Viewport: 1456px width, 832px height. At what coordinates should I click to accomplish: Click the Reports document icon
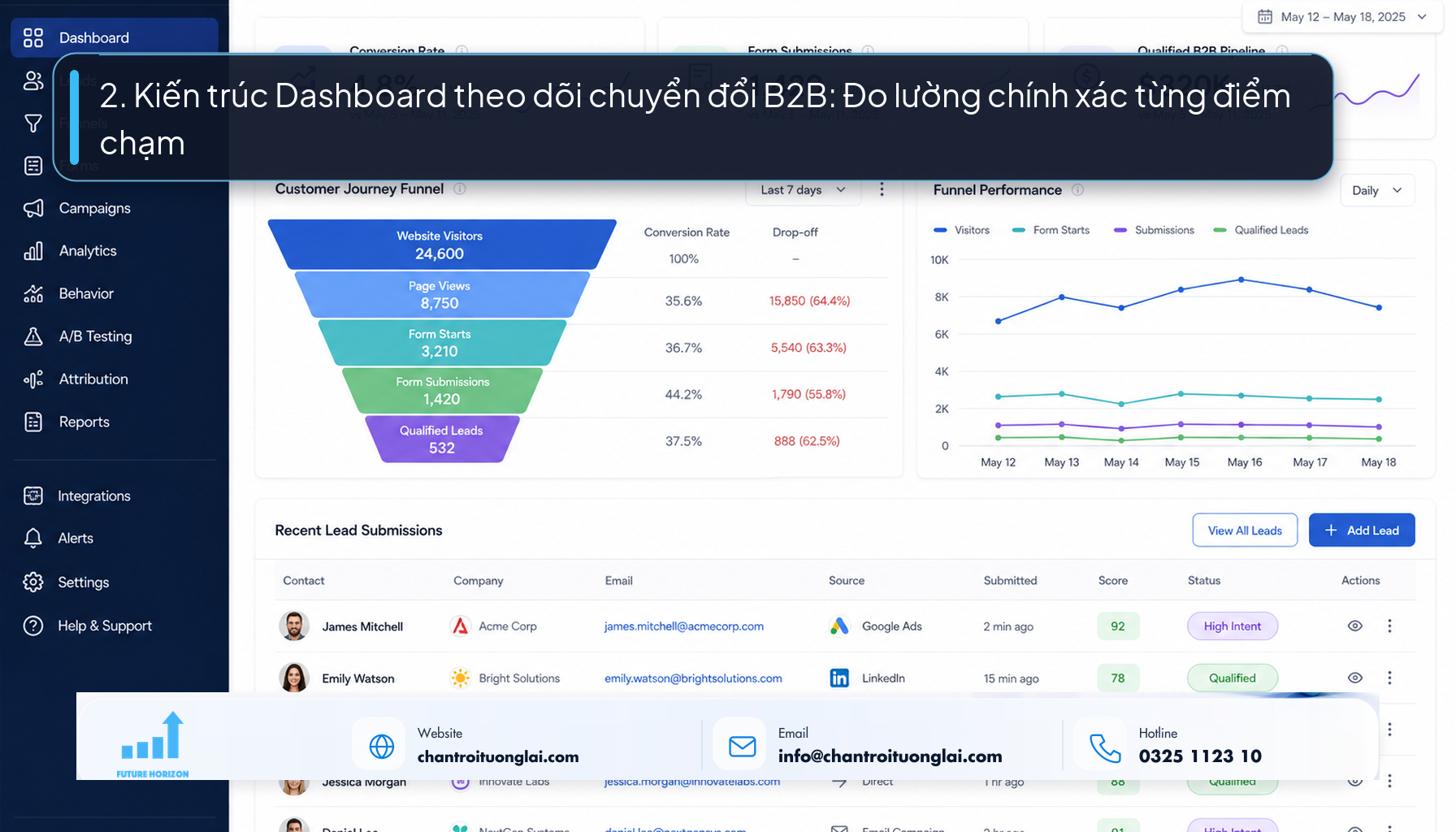click(33, 422)
